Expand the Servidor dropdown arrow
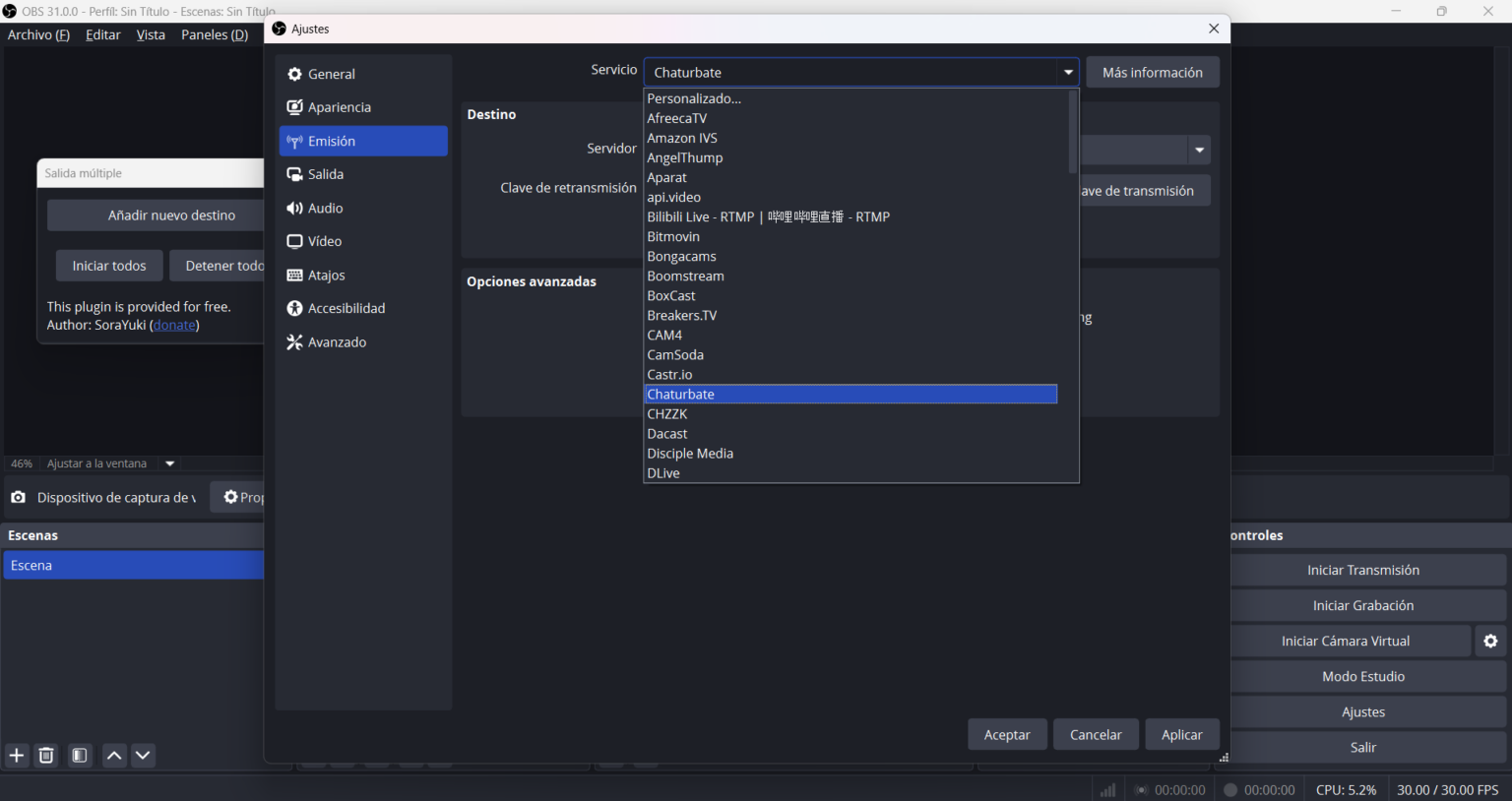Image resolution: width=1512 pixels, height=801 pixels. pyautogui.click(x=1199, y=151)
